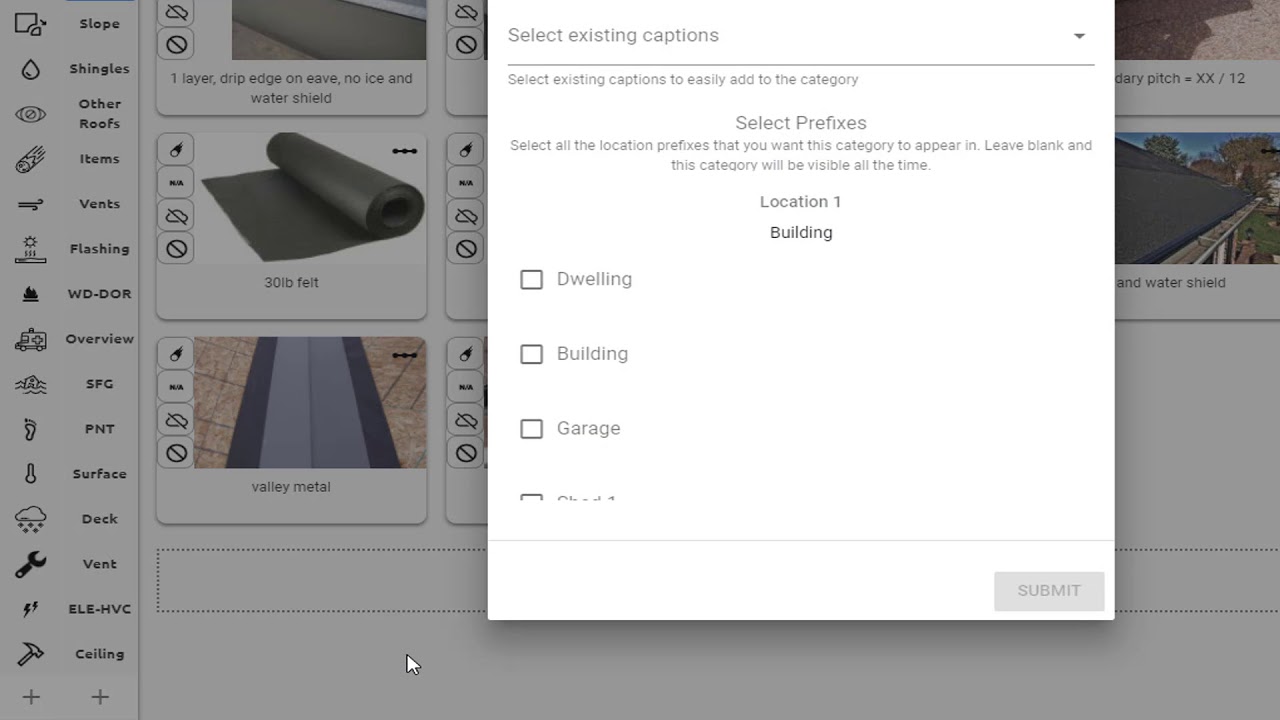
Task: Toggle cloud-off icon on valley metal card
Action: [x=176, y=420]
